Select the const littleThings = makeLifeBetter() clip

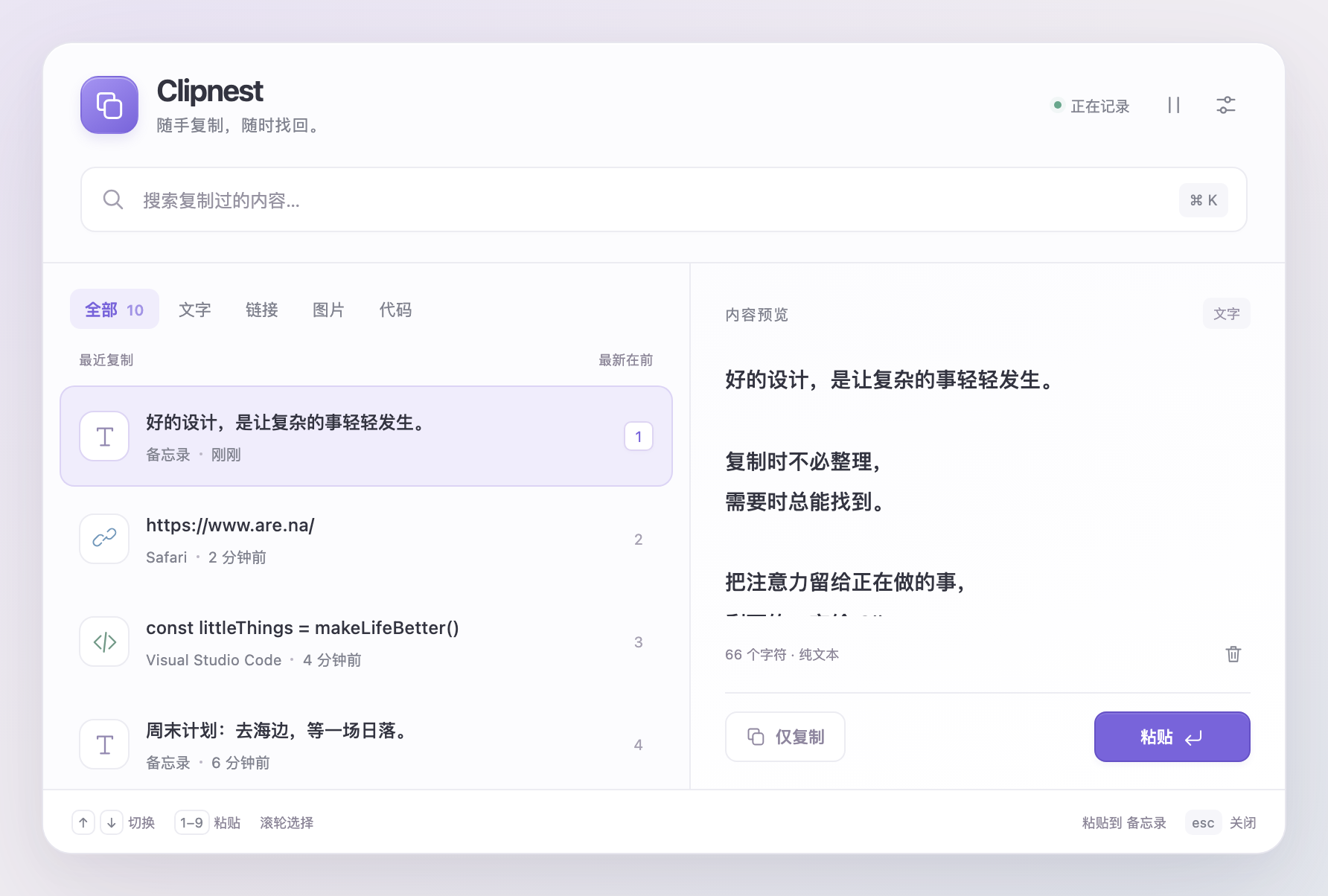(x=366, y=641)
